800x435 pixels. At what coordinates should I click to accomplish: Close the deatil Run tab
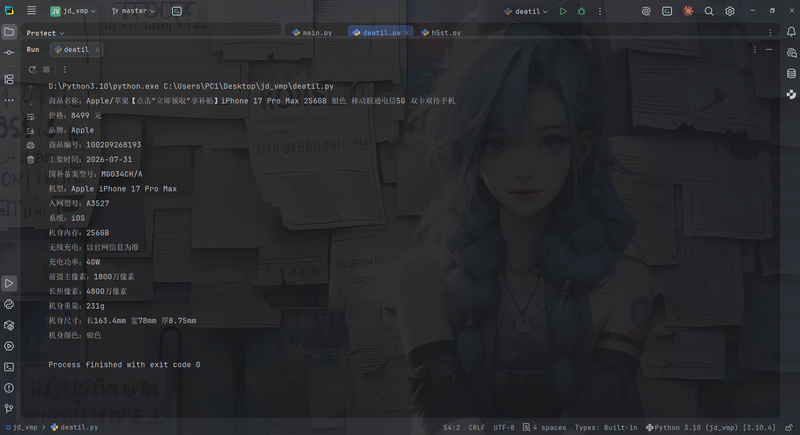(97, 49)
